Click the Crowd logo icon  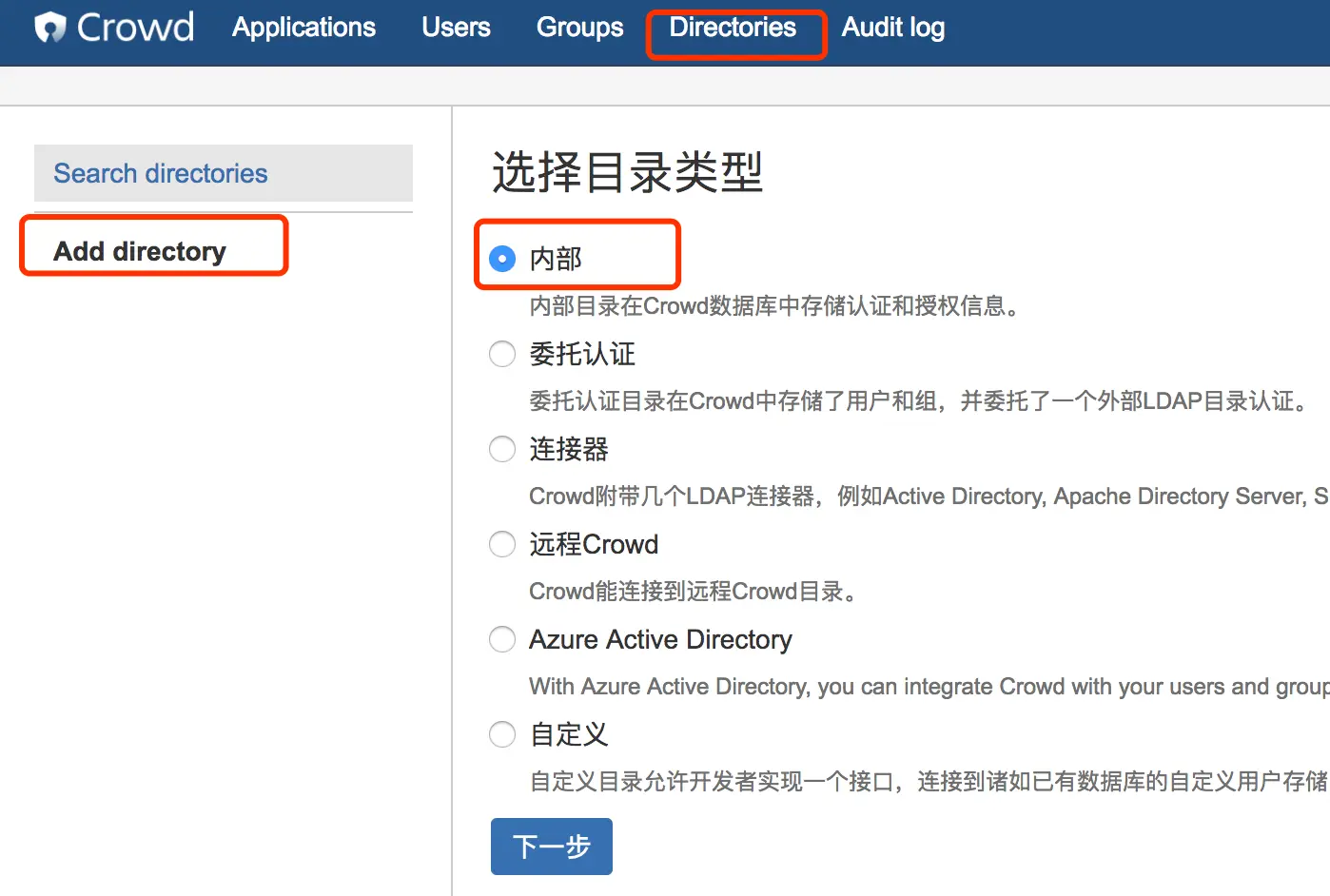pyautogui.click(x=50, y=28)
